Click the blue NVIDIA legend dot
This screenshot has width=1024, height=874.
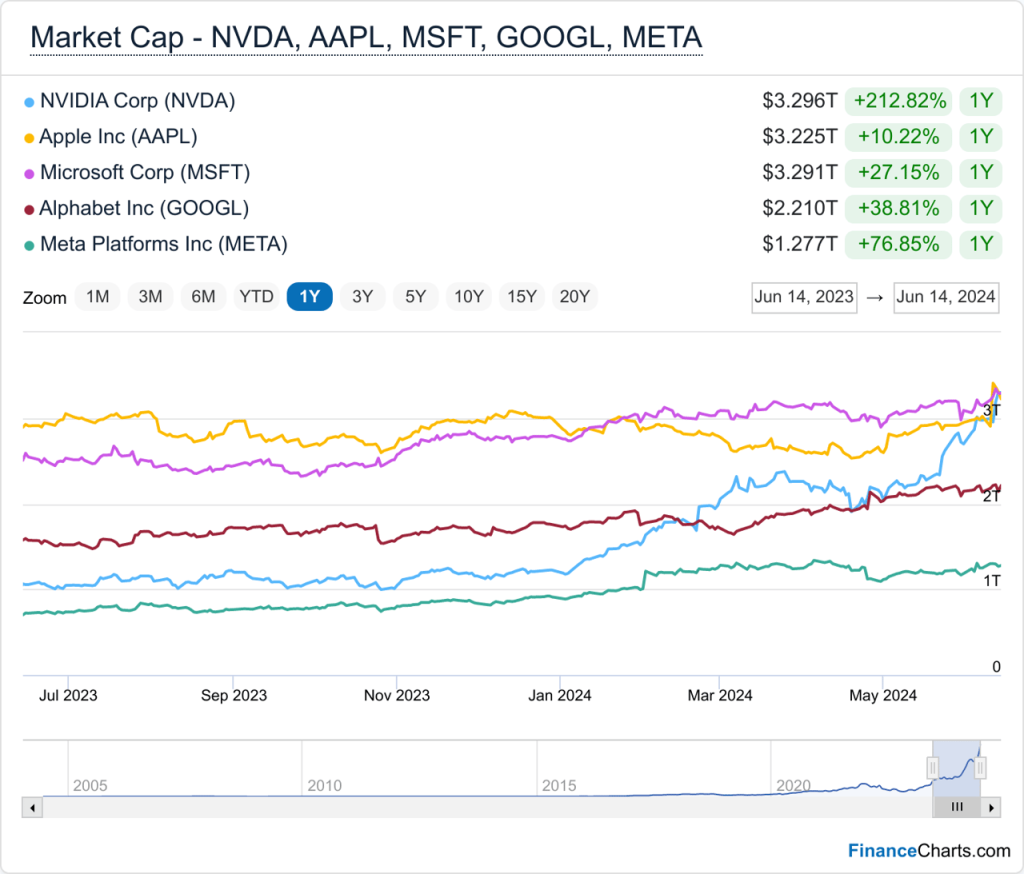[29, 103]
